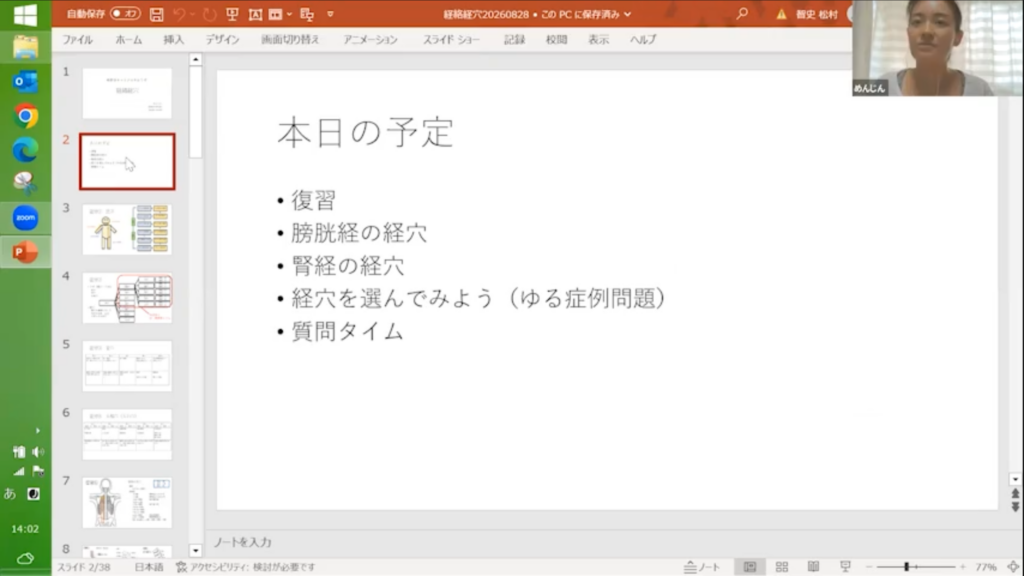The height and width of the screenshot is (576, 1024).
Task: Click the thumbnail pane scroll up arrow
Action: 195,59
